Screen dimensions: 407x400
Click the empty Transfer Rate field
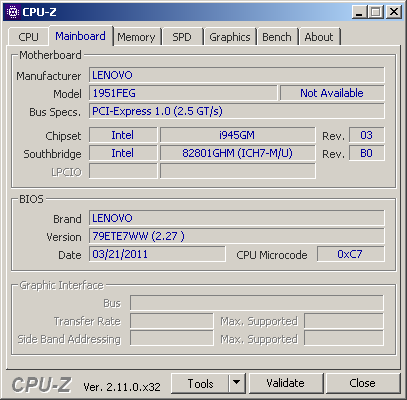171,321
